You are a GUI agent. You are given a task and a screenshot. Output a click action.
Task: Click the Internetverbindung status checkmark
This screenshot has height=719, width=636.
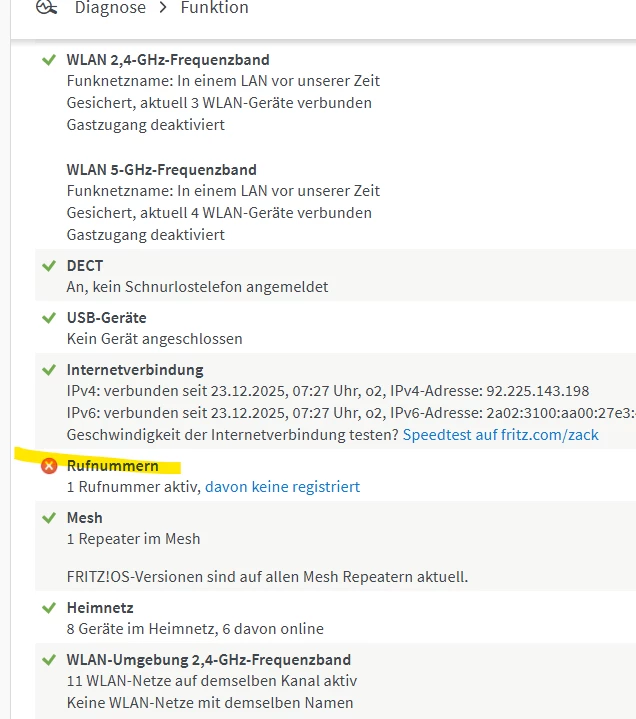point(48,370)
